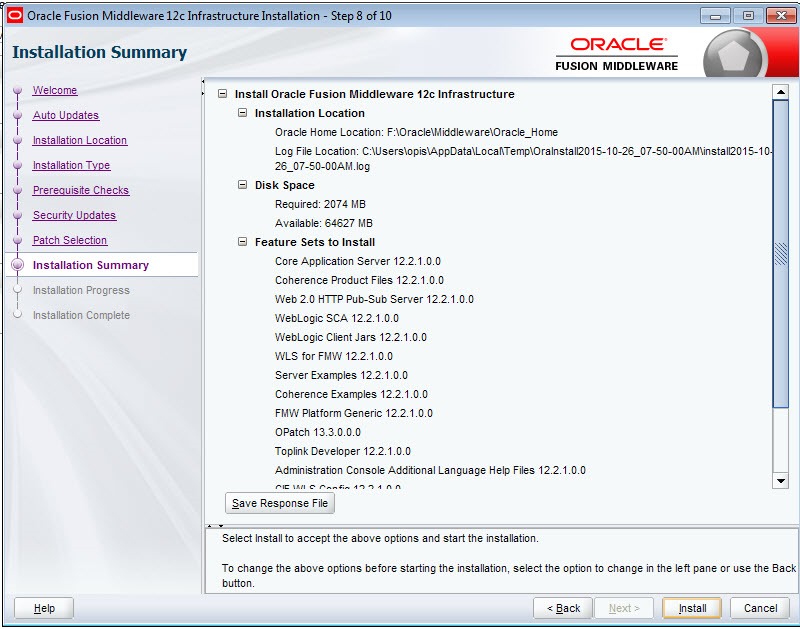Select the 'Log File Location' row
Screen dimensions: 800x629
[524, 159]
